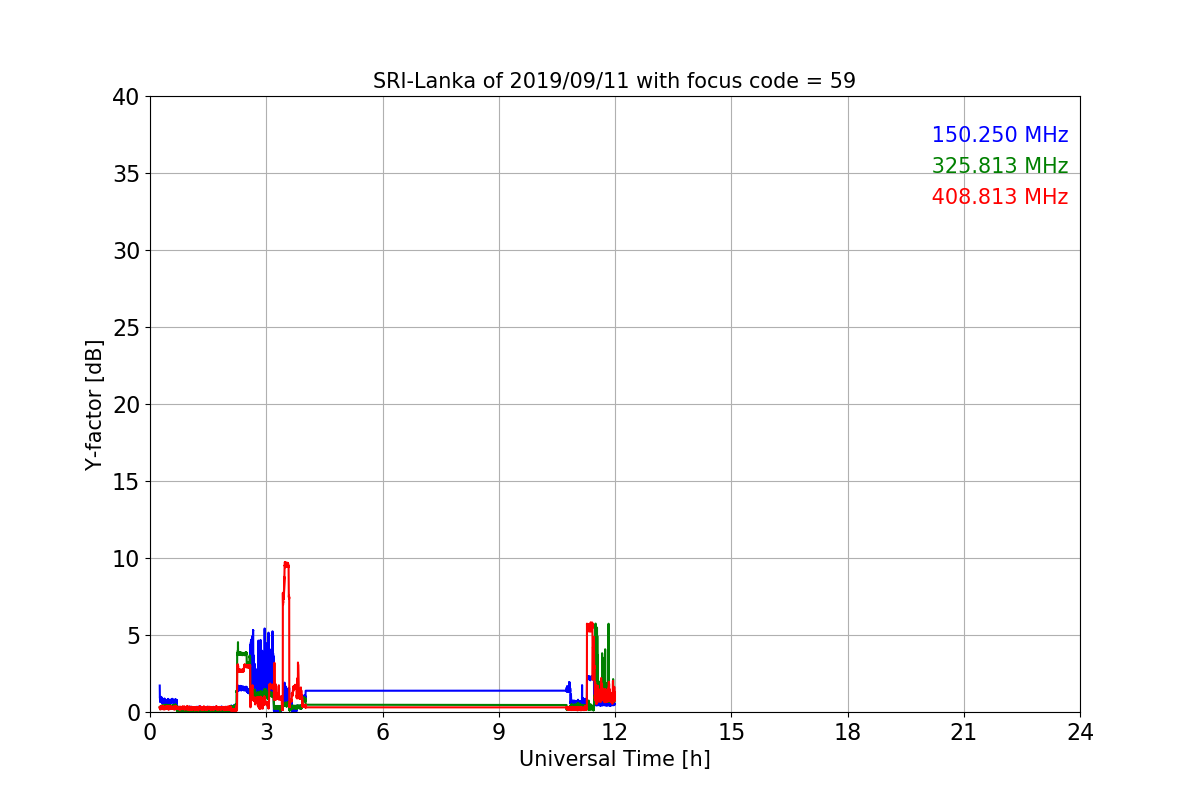Click the 'Y-factor [dB]' axis label
This screenshot has height=800, width=1200.
[x=94, y=404]
